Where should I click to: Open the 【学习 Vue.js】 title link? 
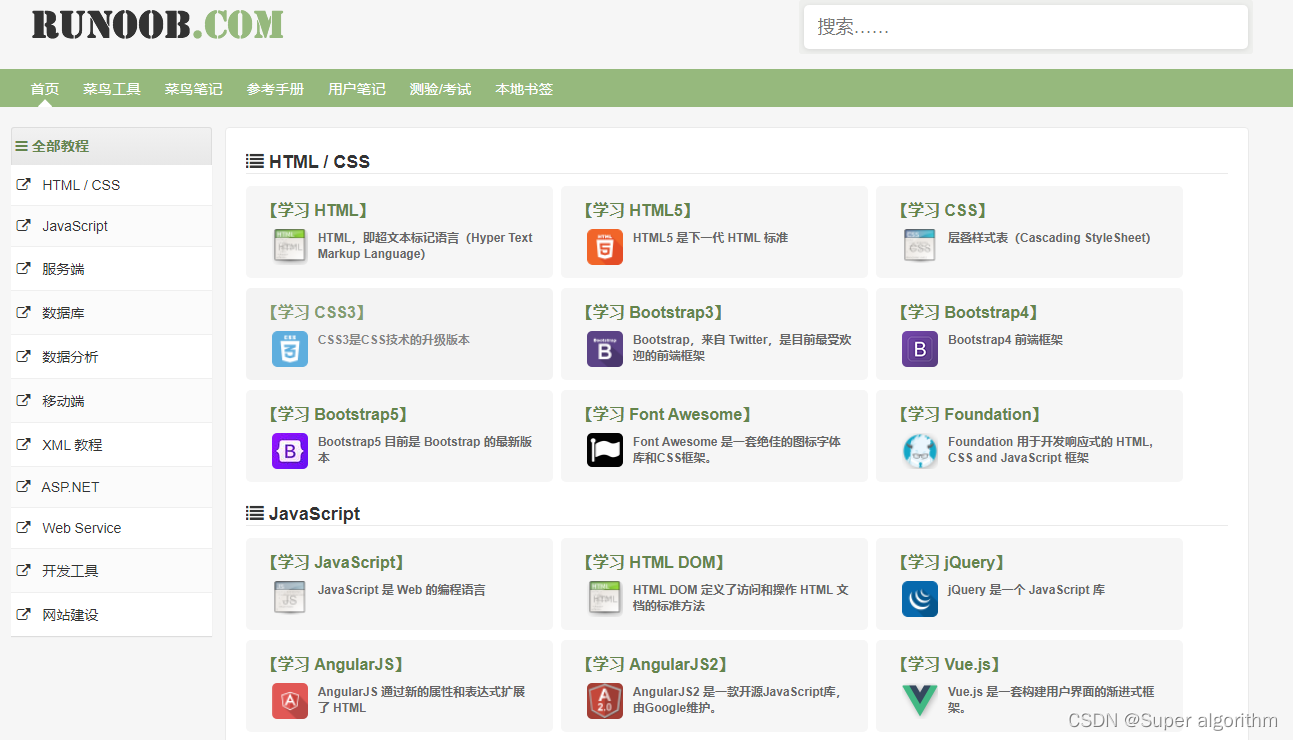pos(950,664)
